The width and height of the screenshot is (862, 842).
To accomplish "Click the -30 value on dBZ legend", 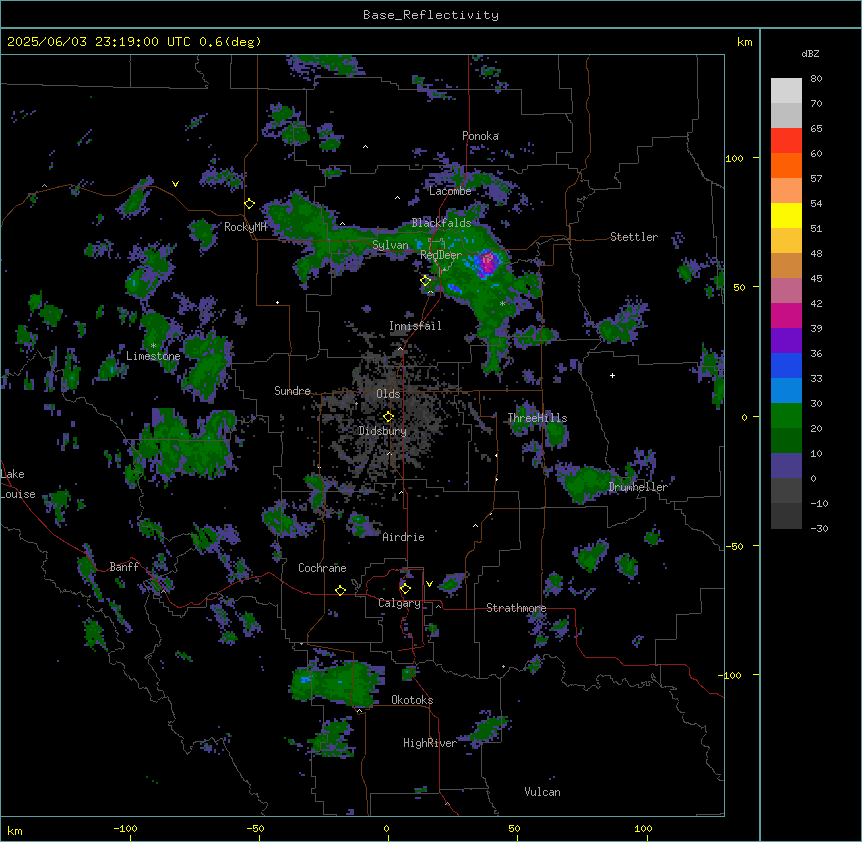I will coord(819,528).
